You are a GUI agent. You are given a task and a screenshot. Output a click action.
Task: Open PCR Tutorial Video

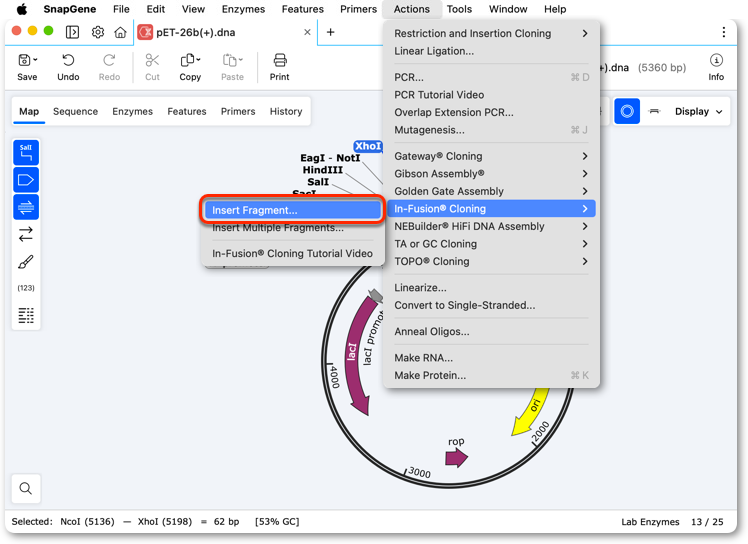coord(491,95)
